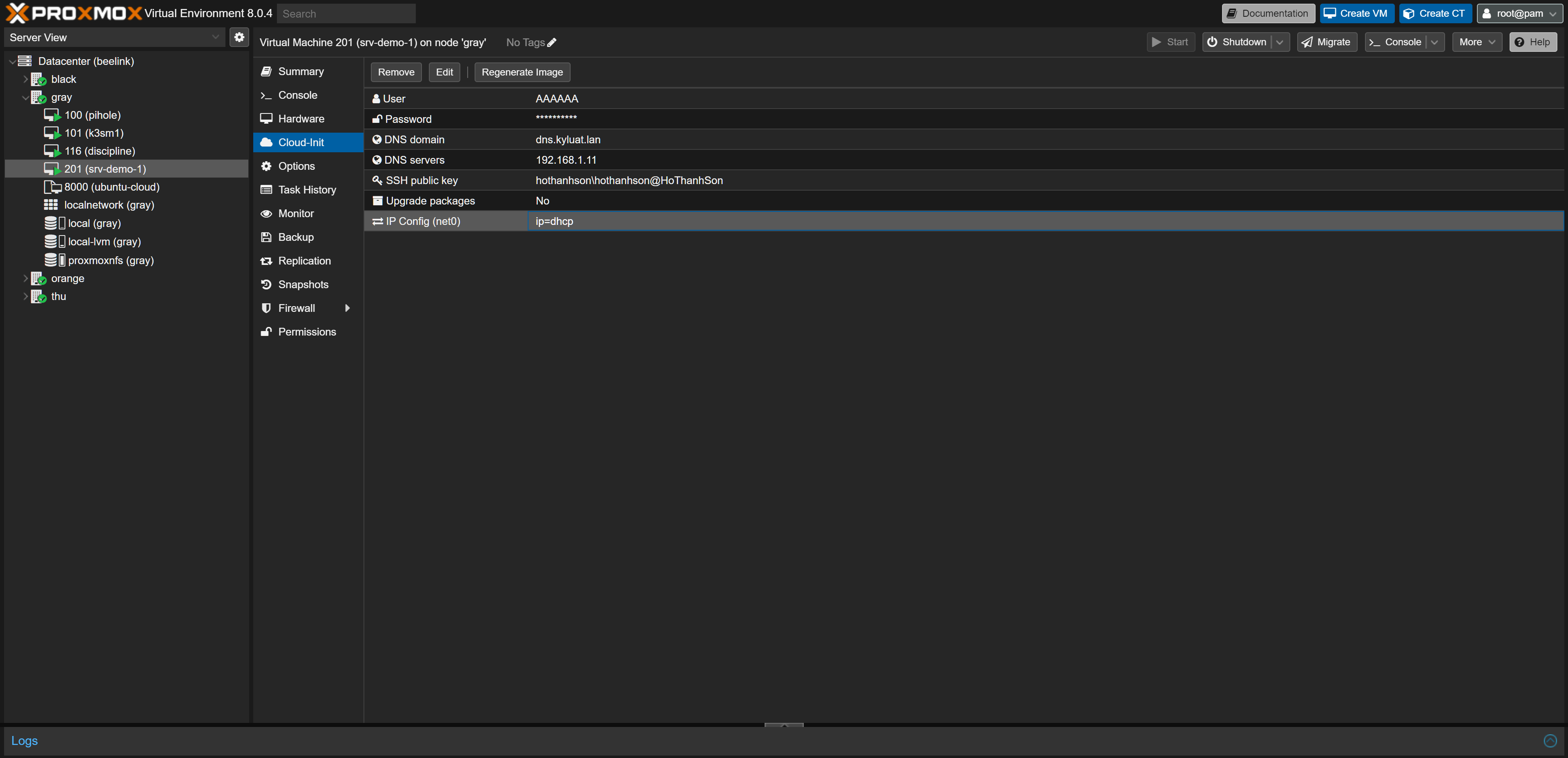
Task: Select the discipline VM 116 icon
Action: (x=52, y=151)
